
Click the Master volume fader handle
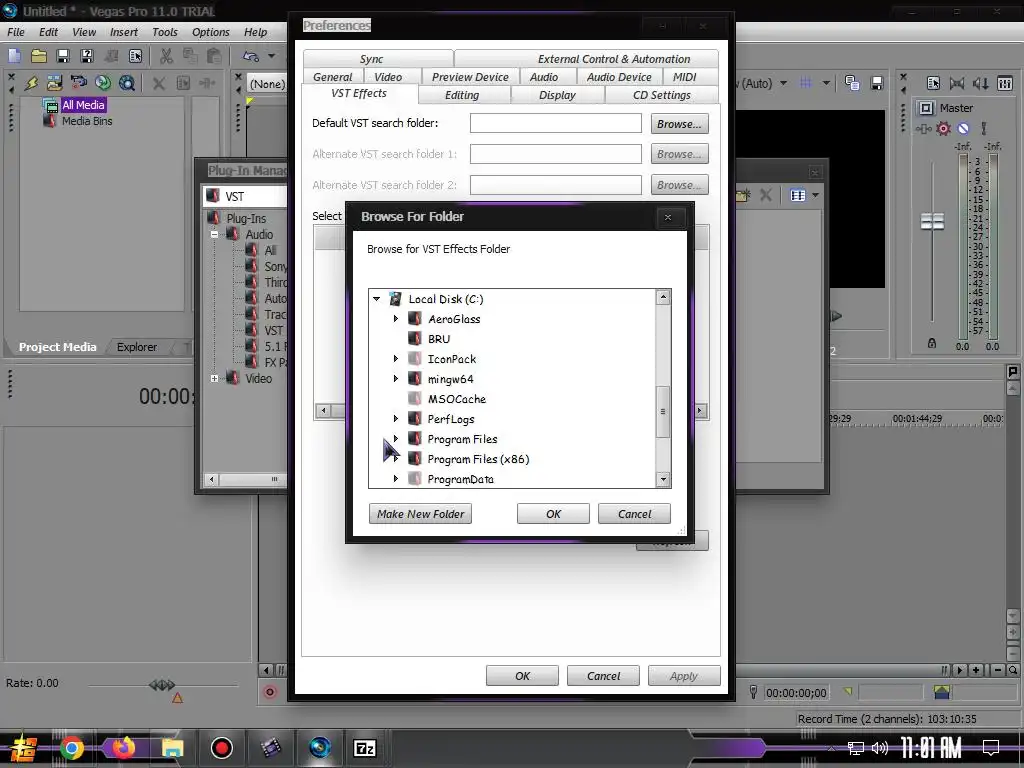click(x=932, y=221)
